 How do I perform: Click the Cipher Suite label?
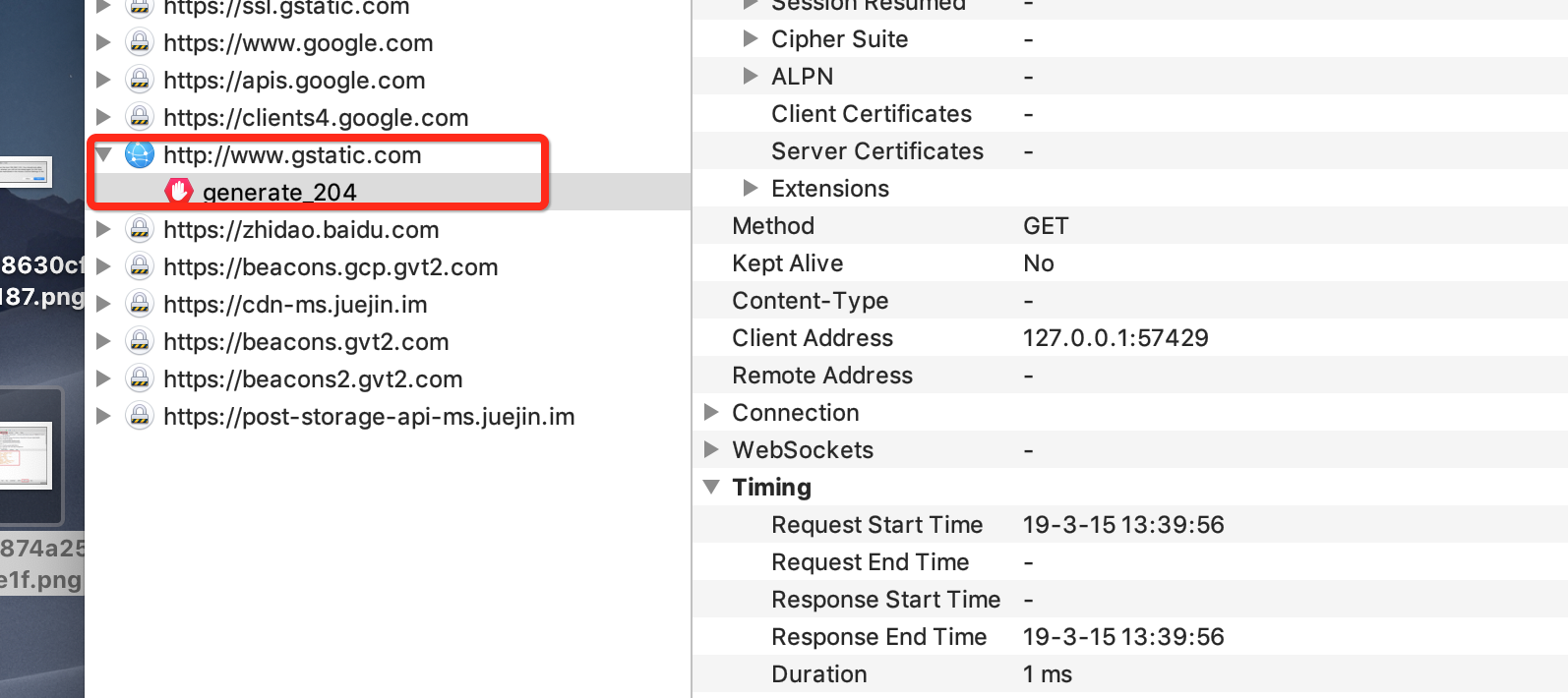(839, 39)
